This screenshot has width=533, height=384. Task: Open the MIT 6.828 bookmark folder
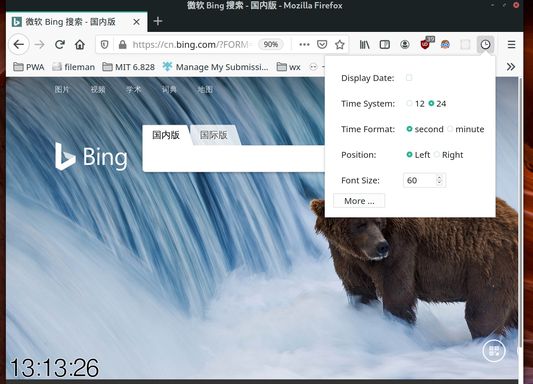coord(128,67)
